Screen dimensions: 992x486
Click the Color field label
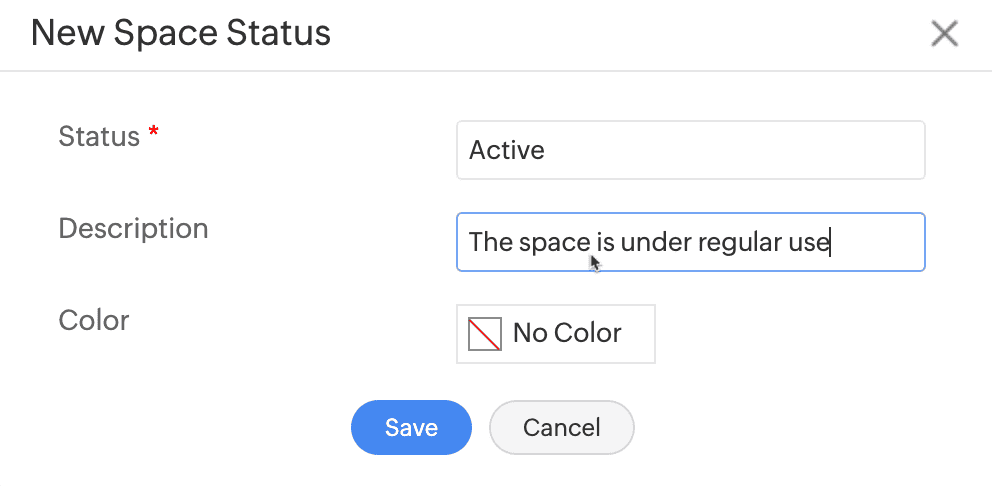pos(94,321)
